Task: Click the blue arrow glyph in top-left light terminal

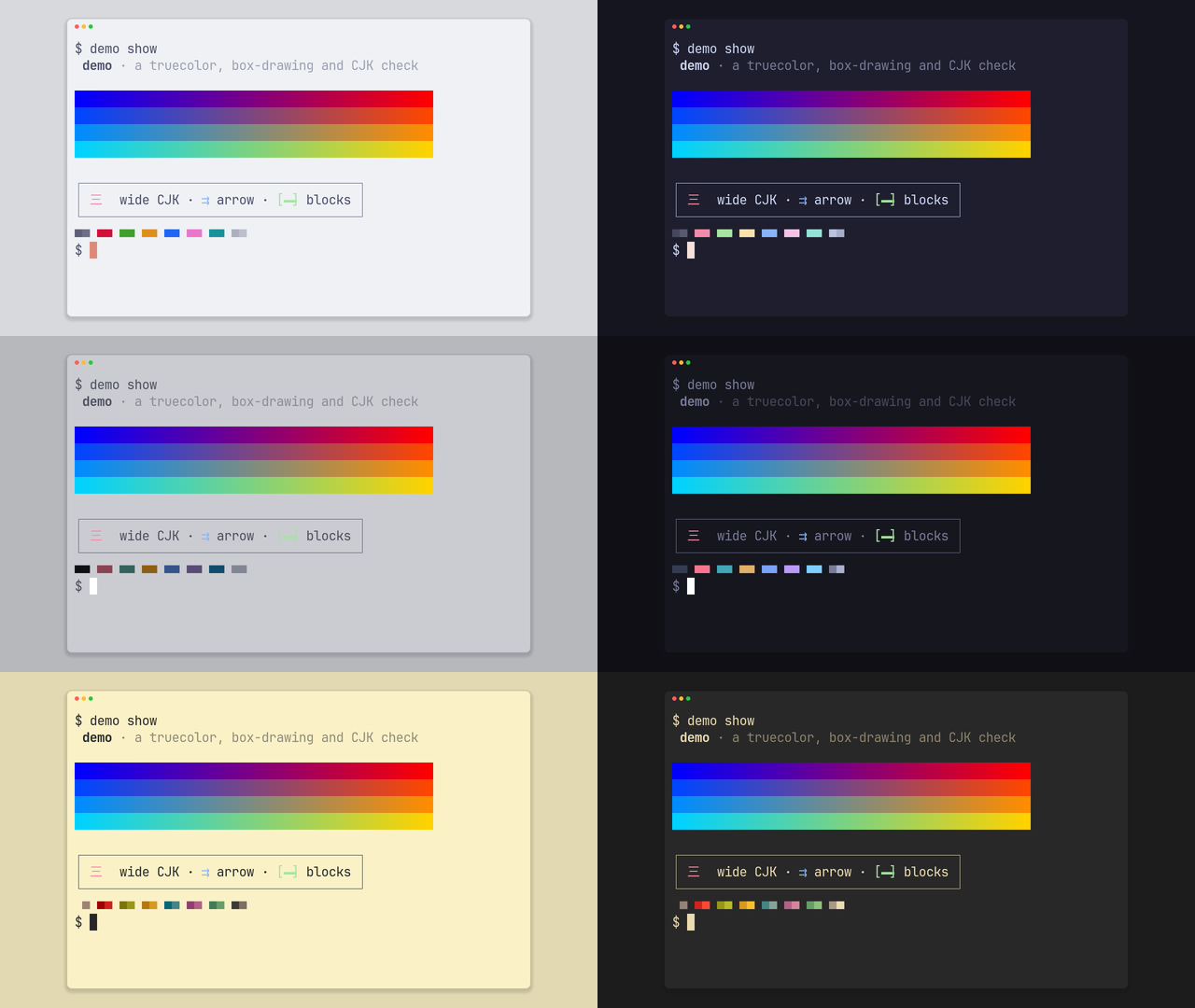Action: click(205, 201)
